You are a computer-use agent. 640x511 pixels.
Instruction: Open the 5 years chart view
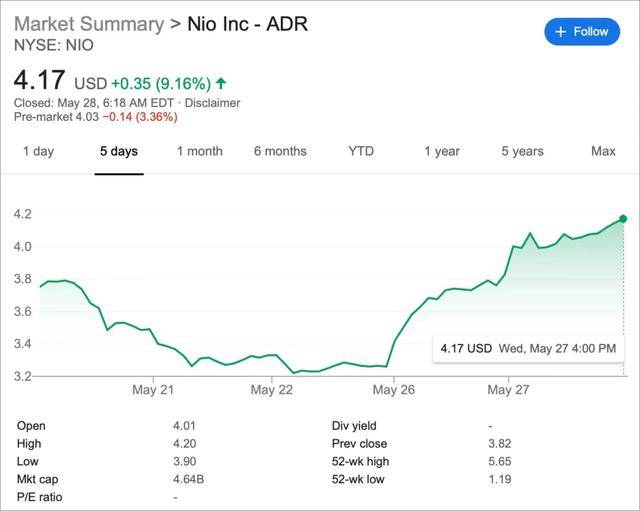(522, 151)
